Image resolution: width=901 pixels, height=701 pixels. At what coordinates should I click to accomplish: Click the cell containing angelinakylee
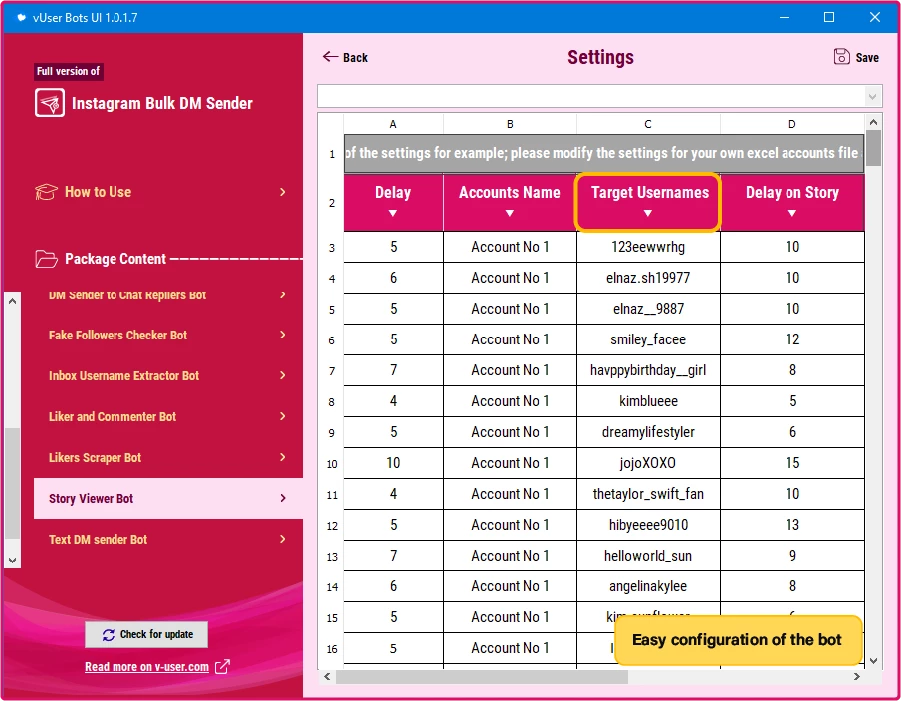[648, 586]
